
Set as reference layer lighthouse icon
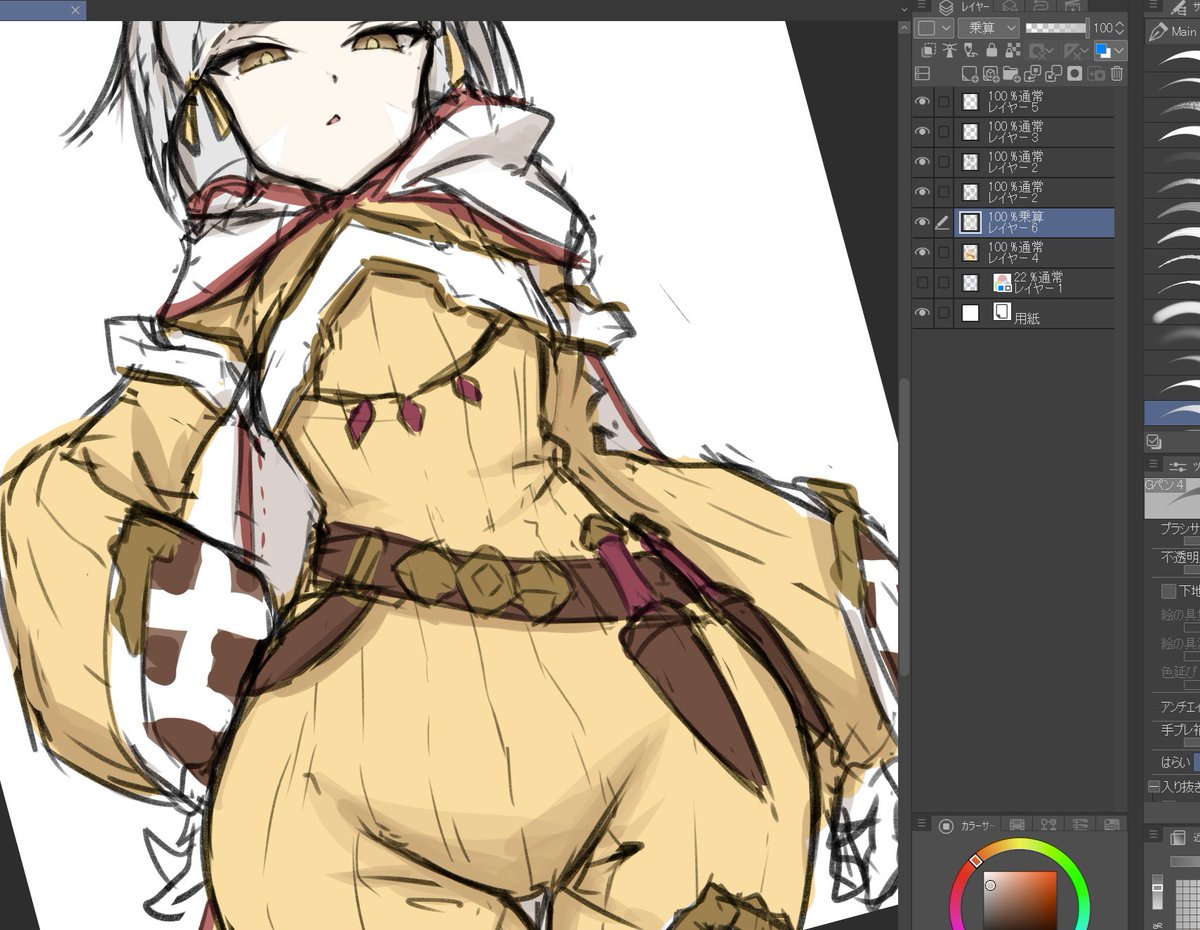[x=949, y=51]
